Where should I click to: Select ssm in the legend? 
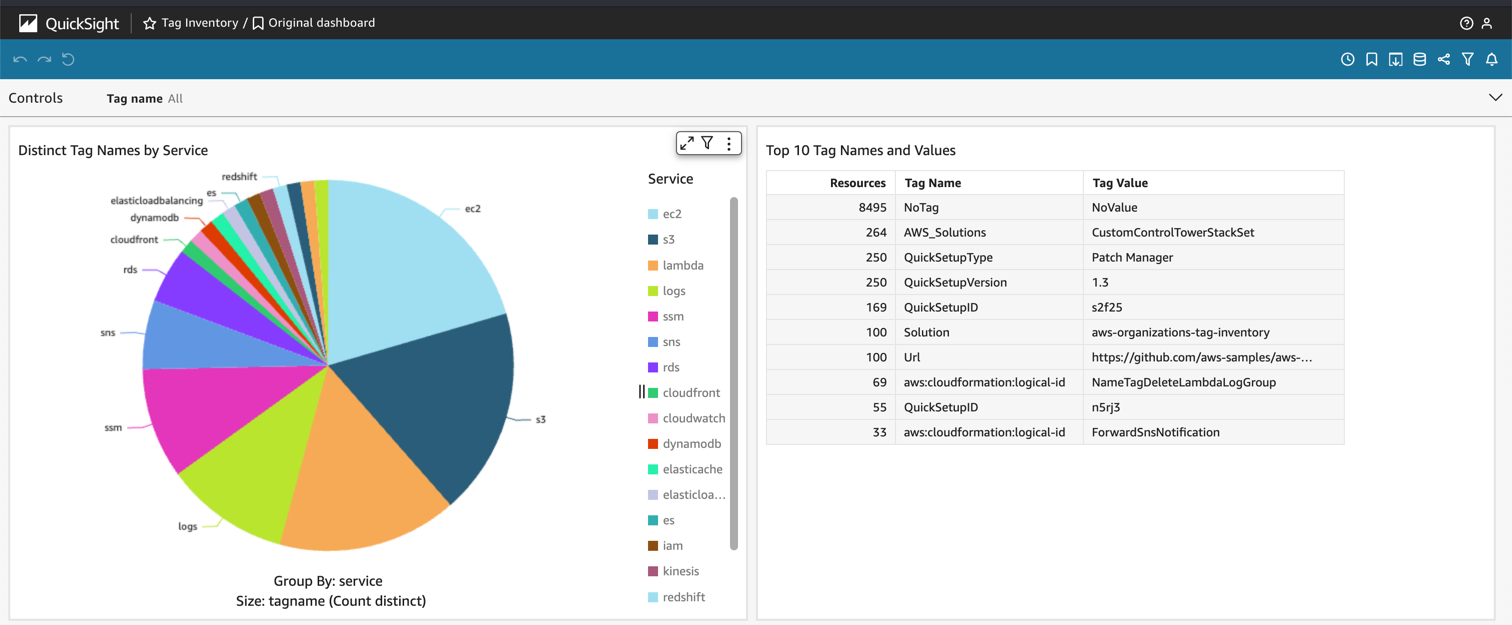(673, 316)
